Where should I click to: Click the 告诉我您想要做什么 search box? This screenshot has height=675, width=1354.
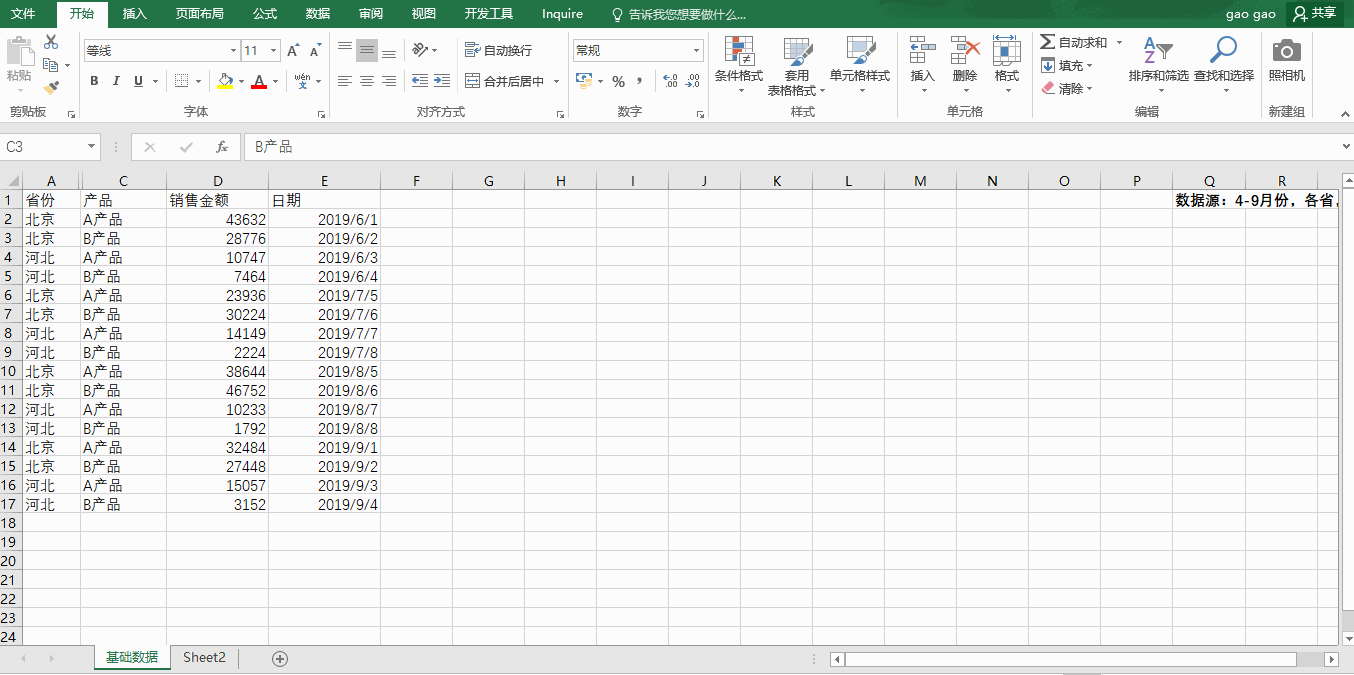679,14
